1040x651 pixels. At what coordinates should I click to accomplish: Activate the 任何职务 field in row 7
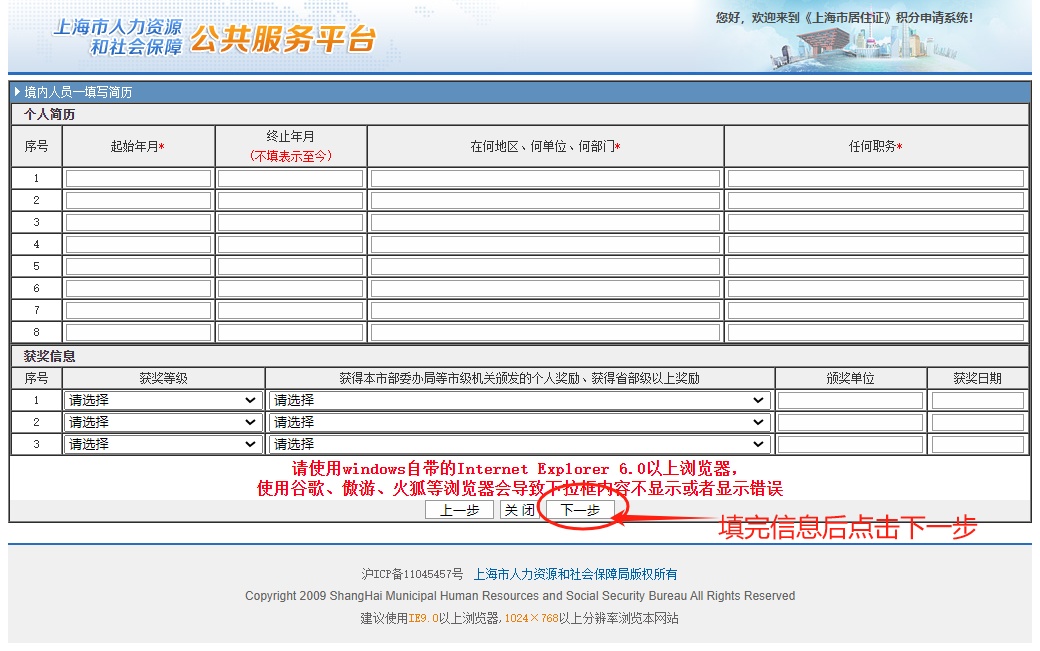(x=876, y=310)
